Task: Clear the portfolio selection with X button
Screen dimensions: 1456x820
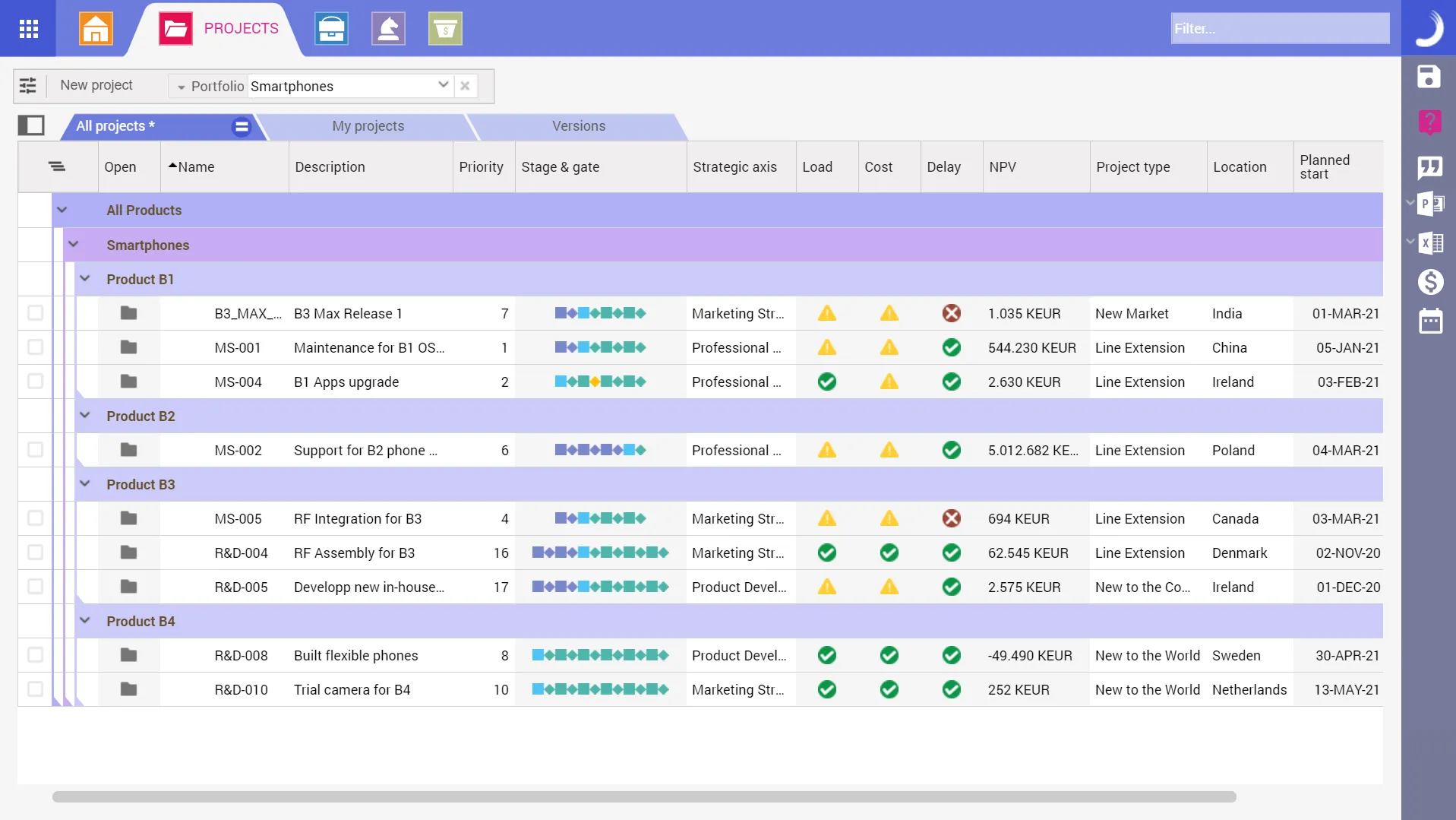Action: (x=465, y=86)
